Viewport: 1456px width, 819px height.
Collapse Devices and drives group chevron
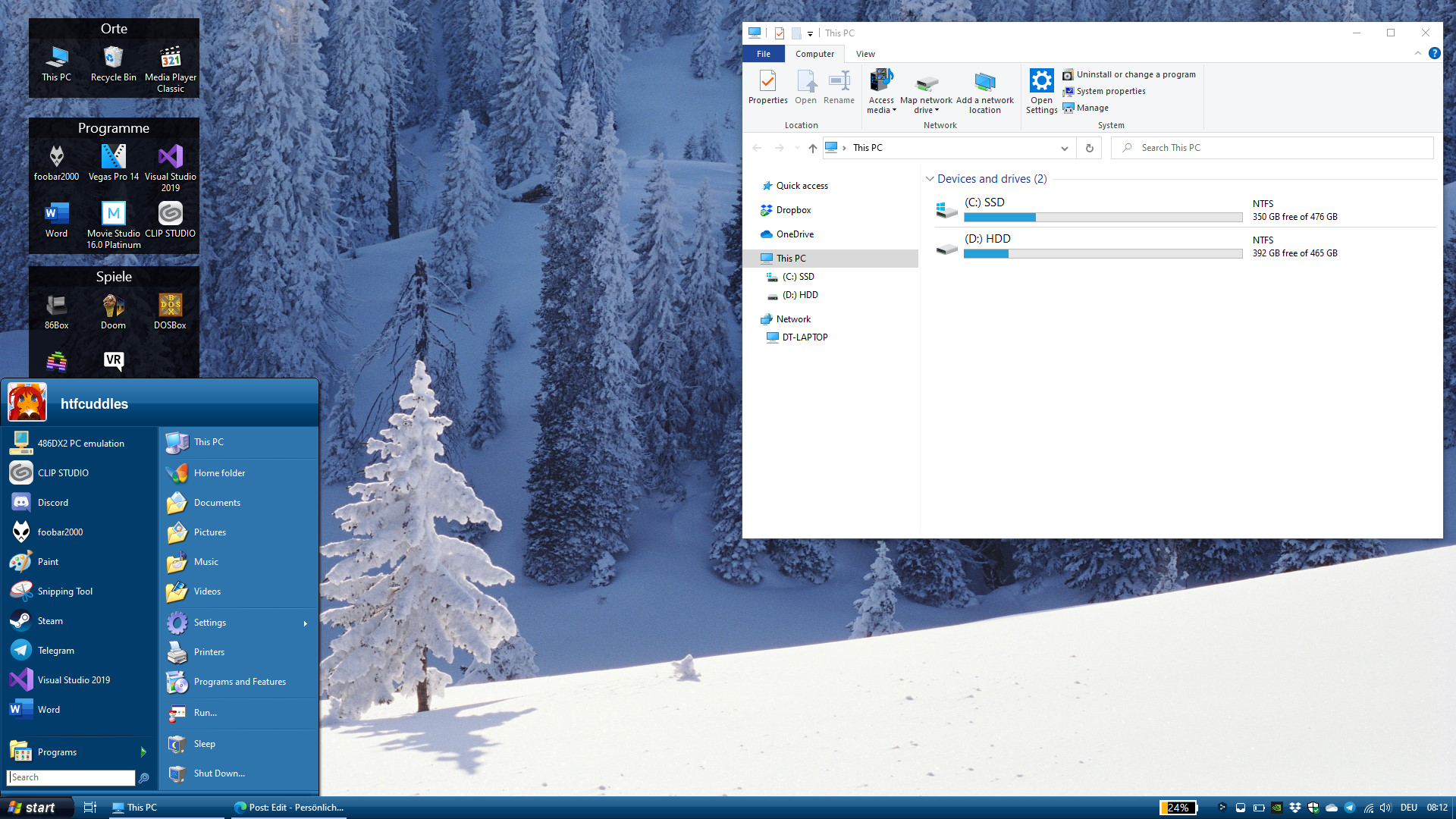[930, 179]
